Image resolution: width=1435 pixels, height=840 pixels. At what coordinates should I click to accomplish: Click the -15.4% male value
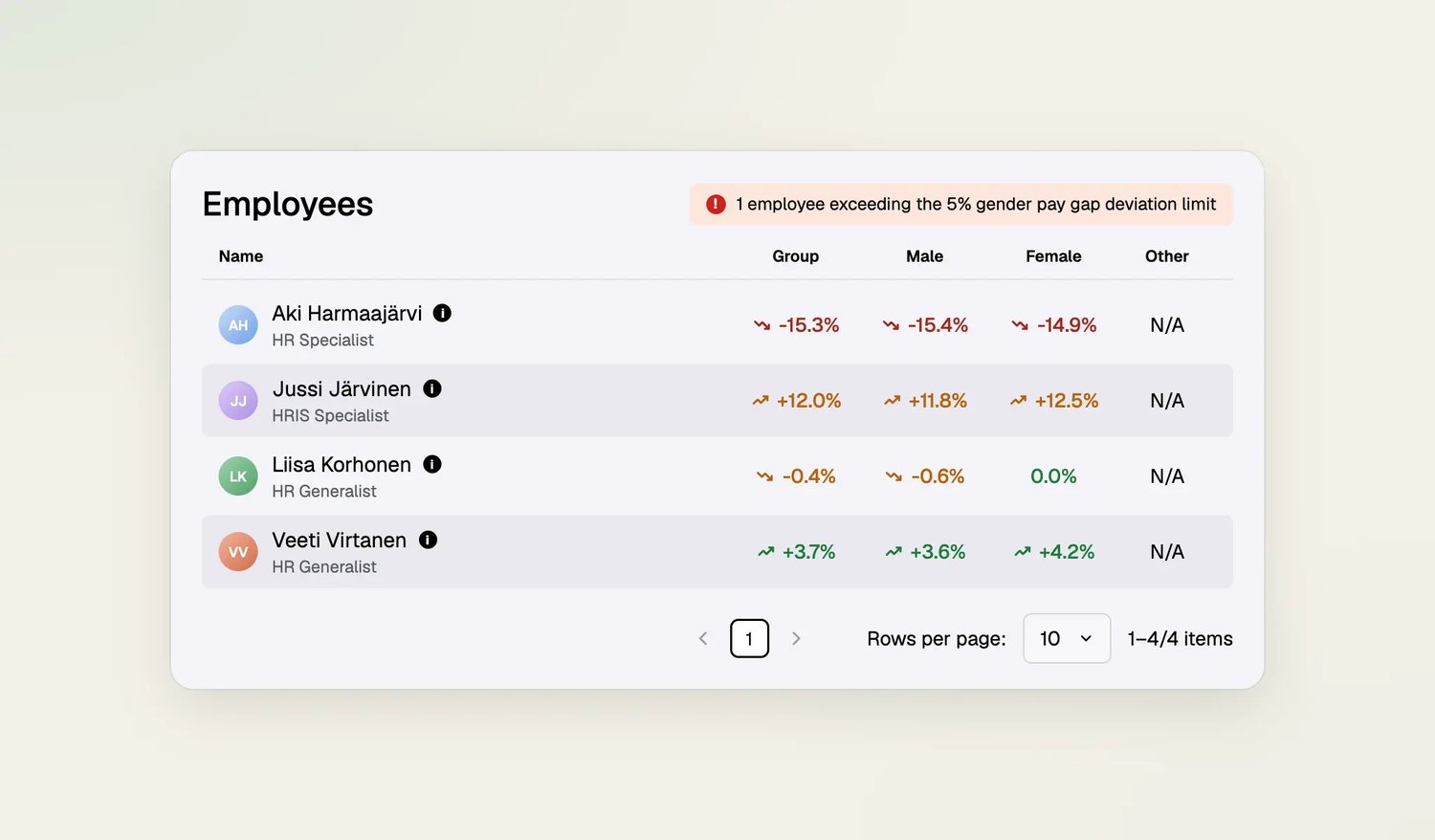(x=938, y=325)
